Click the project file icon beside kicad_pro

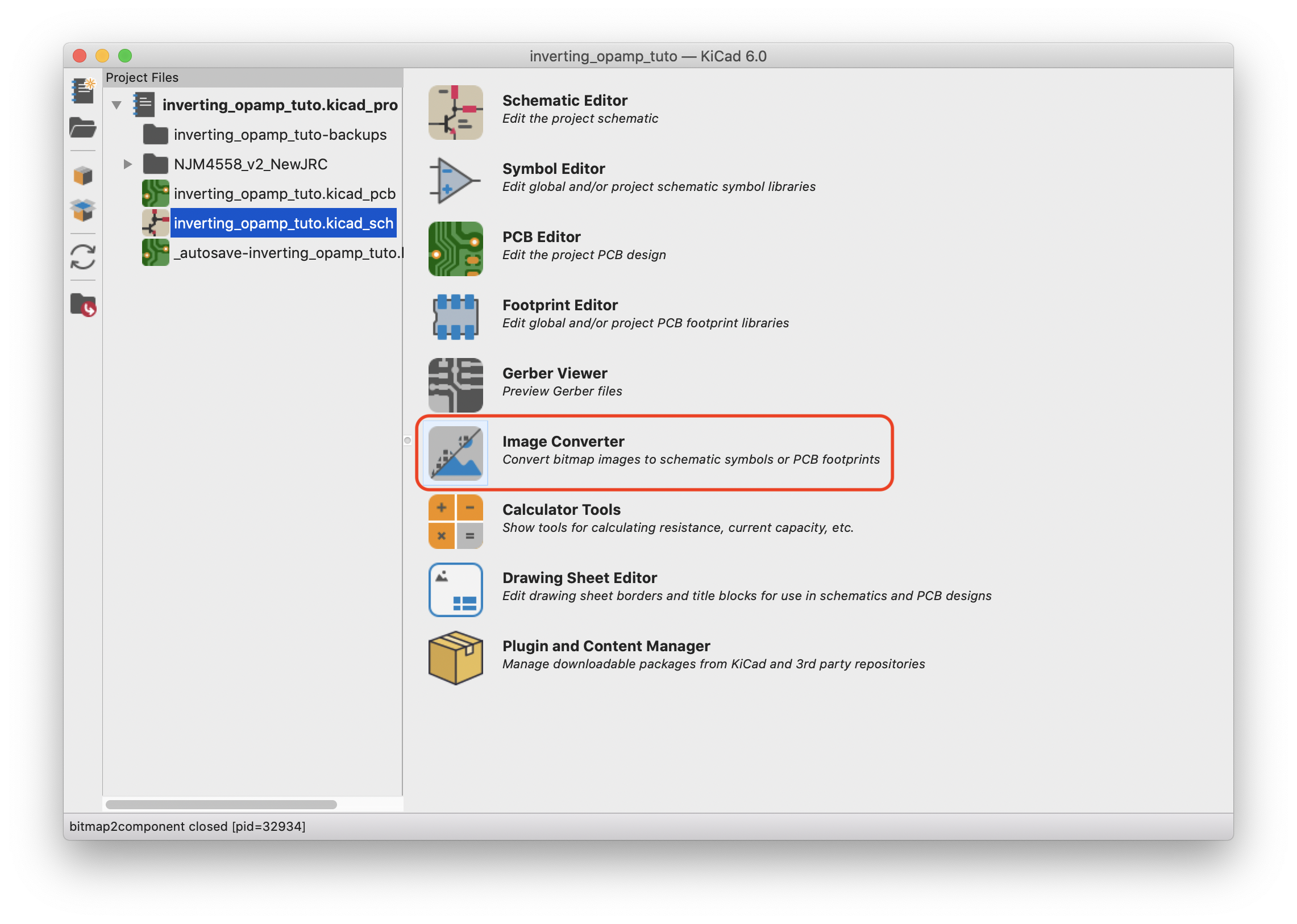144,105
